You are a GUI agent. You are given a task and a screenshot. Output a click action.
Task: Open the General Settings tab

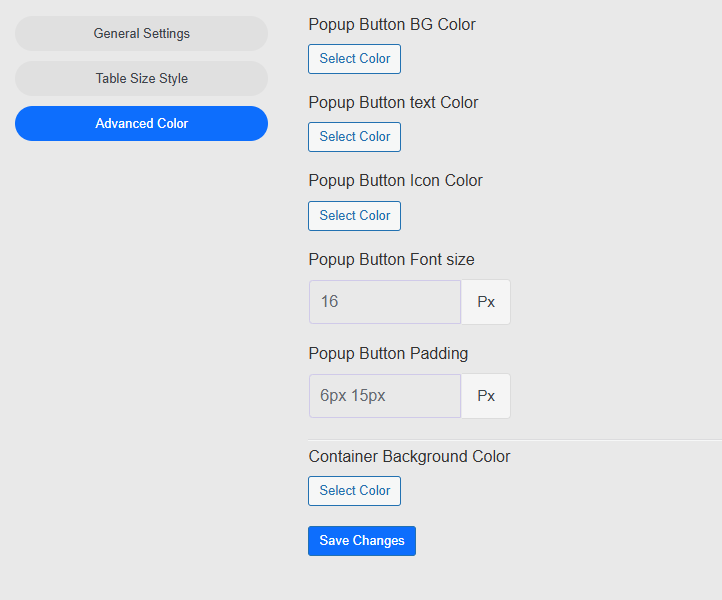coord(141,33)
